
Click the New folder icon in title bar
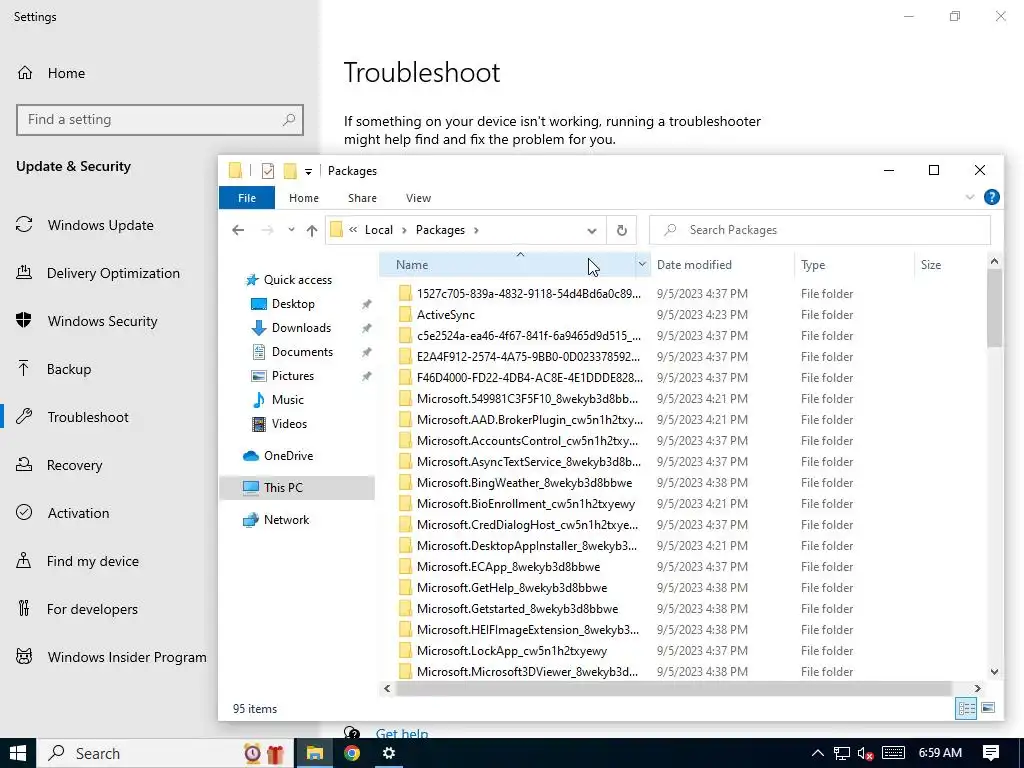[290, 171]
